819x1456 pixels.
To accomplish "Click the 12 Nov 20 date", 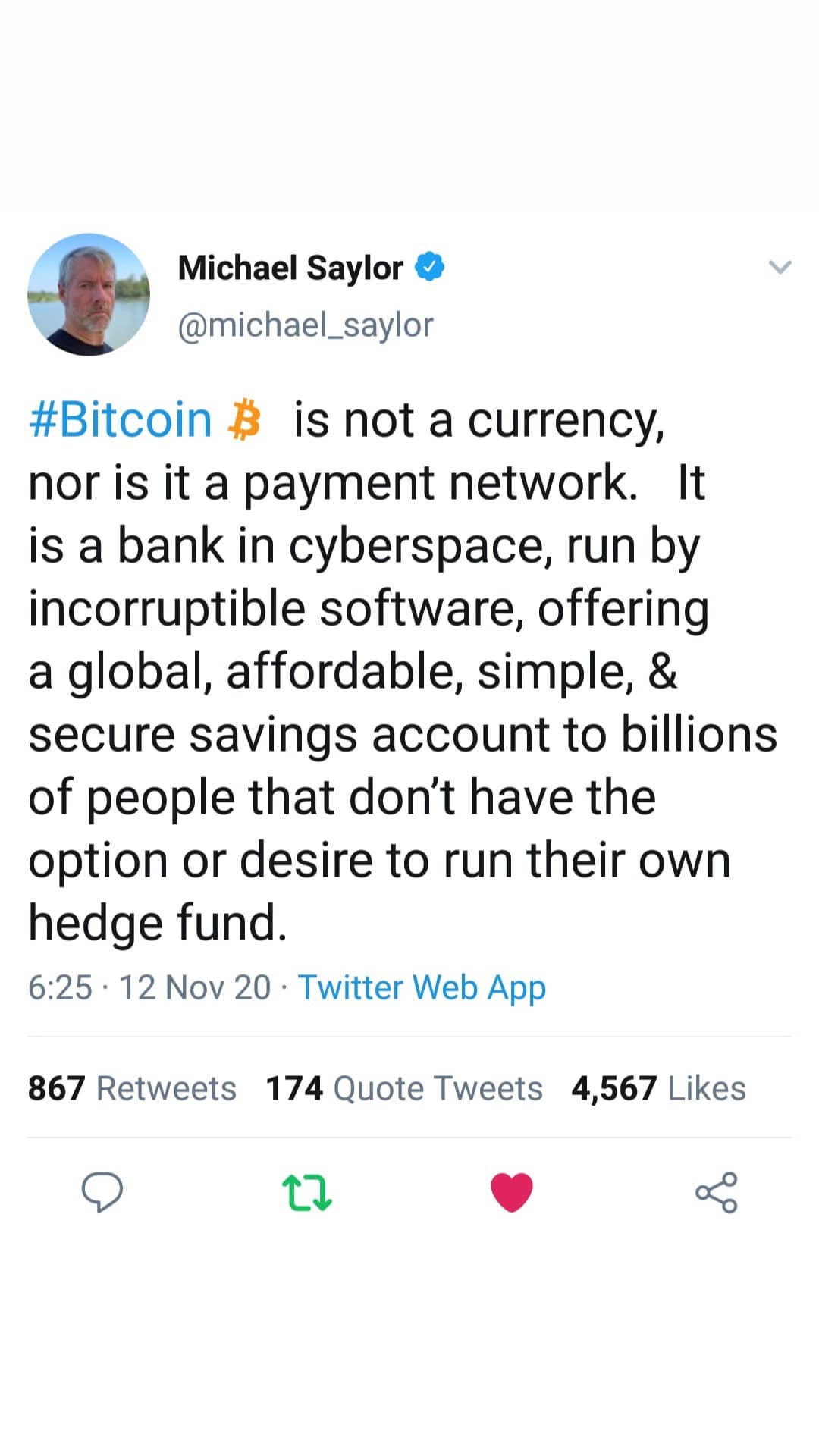I will click(195, 987).
